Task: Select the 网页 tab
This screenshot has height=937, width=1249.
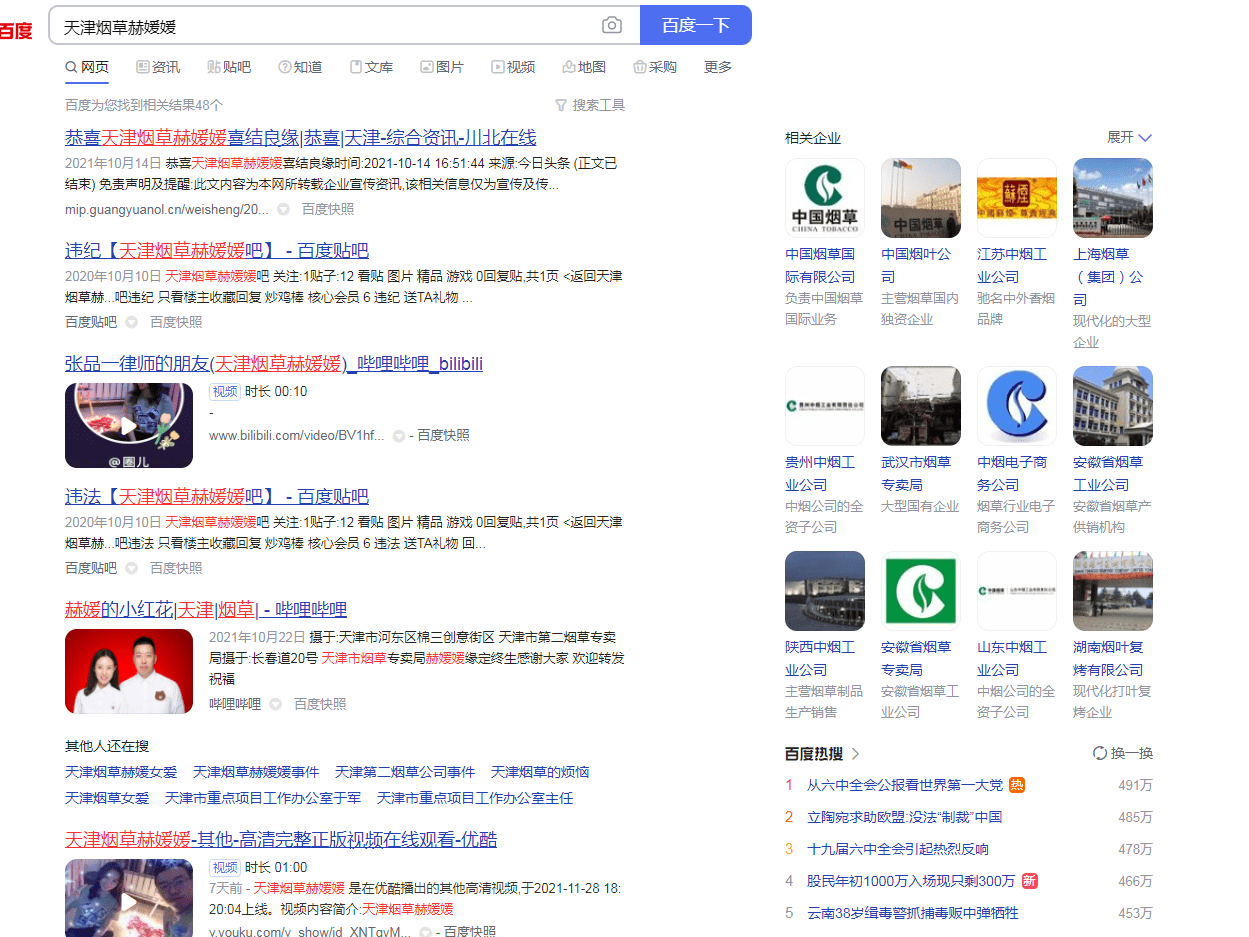Action: pos(87,67)
